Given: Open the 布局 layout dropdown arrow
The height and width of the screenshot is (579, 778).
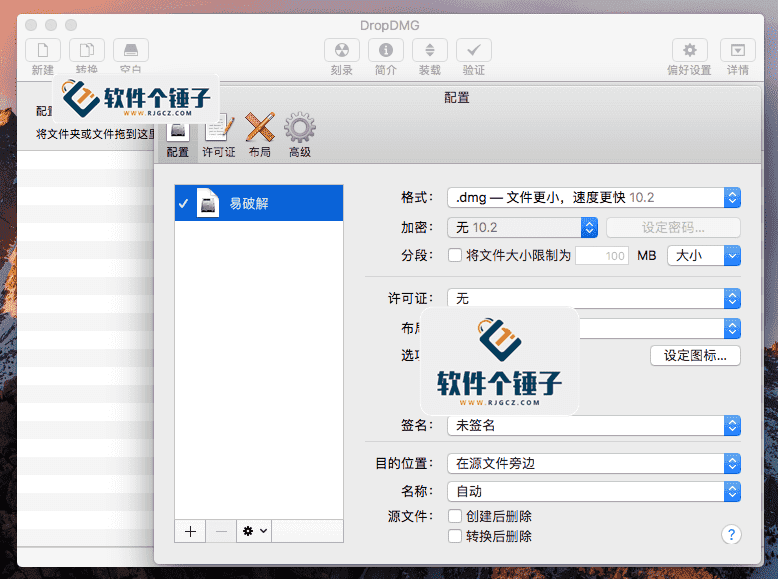Looking at the screenshot, I should click(732, 328).
